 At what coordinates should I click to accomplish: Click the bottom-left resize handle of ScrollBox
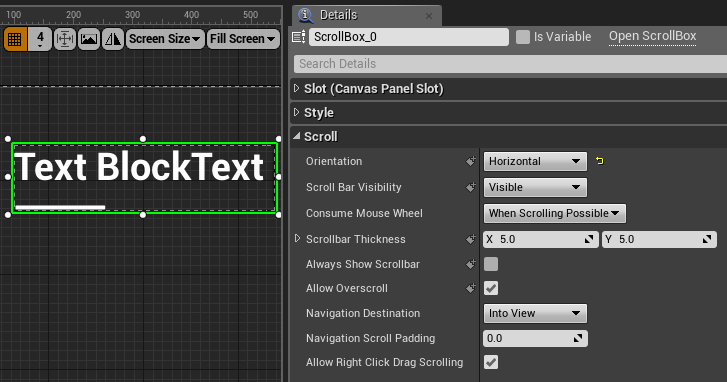pyautogui.click(x=7, y=215)
